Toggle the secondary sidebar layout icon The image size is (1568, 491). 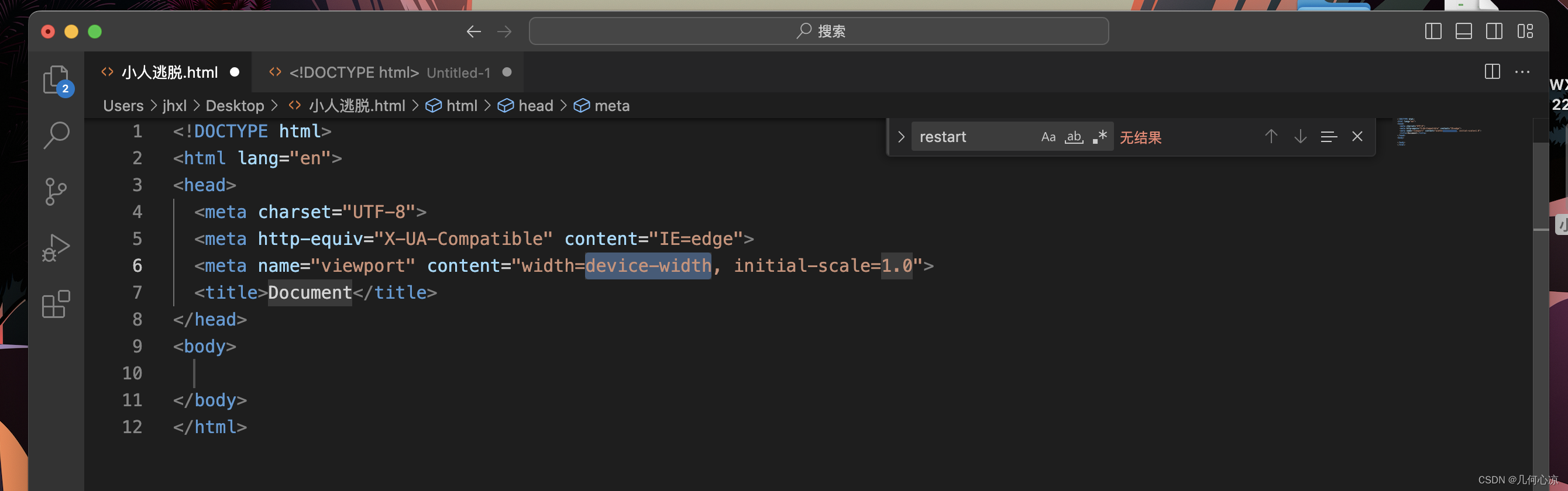coord(1494,32)
